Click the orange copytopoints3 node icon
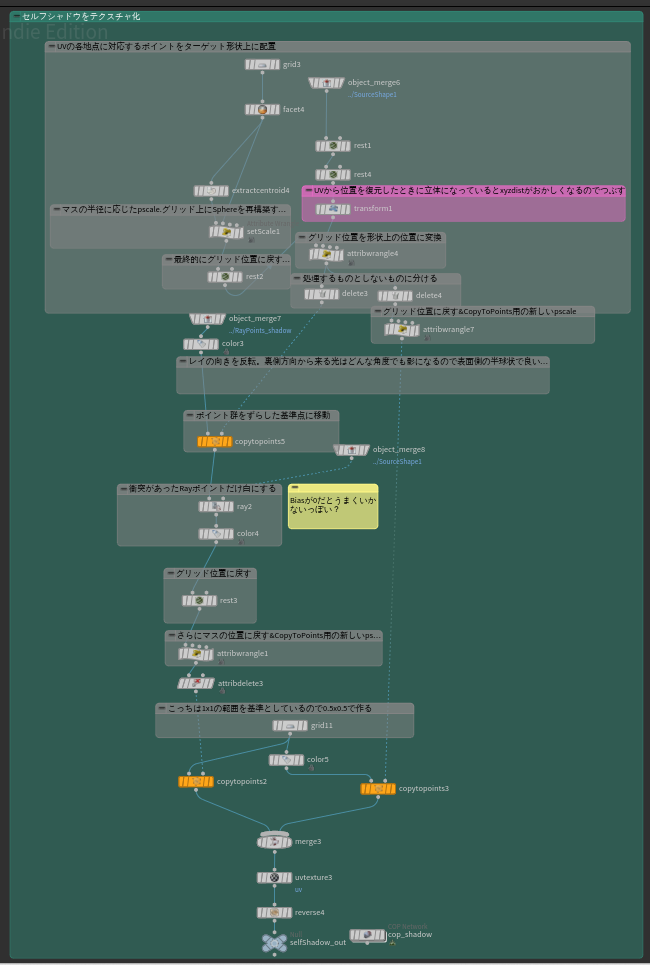This screenshot has height=965, width=650. pos(378,788)
